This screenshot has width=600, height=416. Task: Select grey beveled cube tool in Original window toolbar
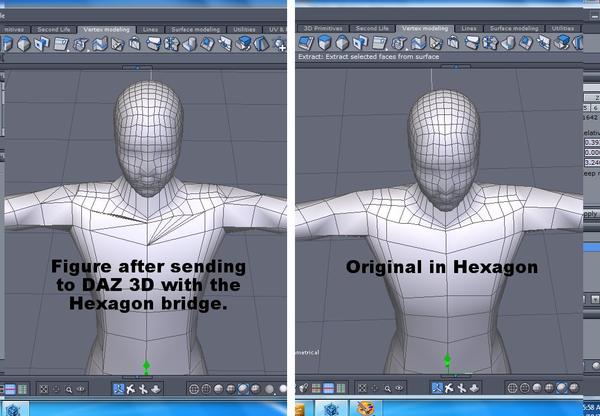click(342, 42)
